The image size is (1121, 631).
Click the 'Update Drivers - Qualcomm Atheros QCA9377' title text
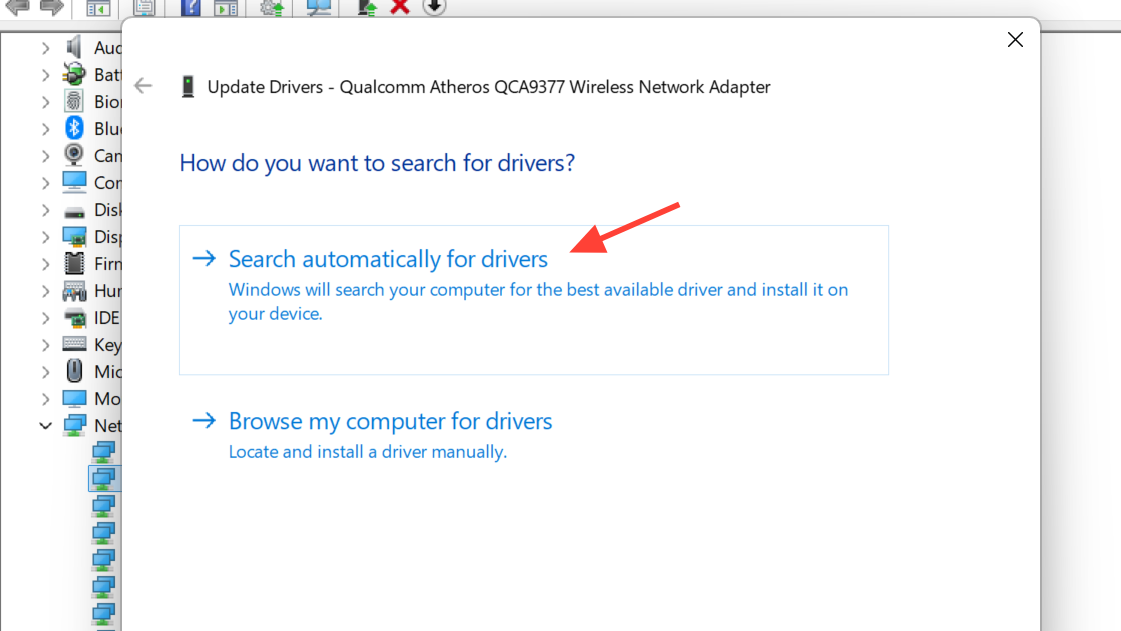(489, 86)
